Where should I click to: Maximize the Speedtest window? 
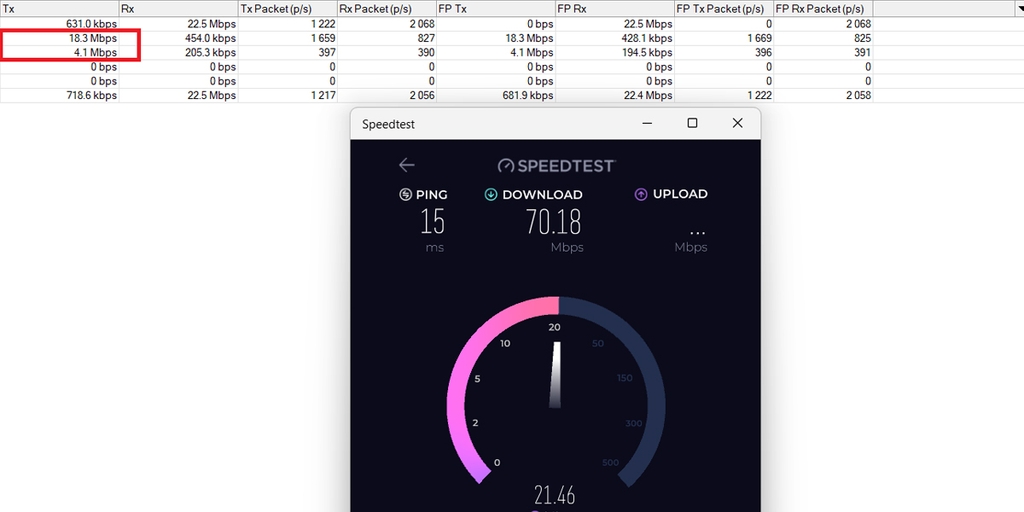[x=692, y=123]
